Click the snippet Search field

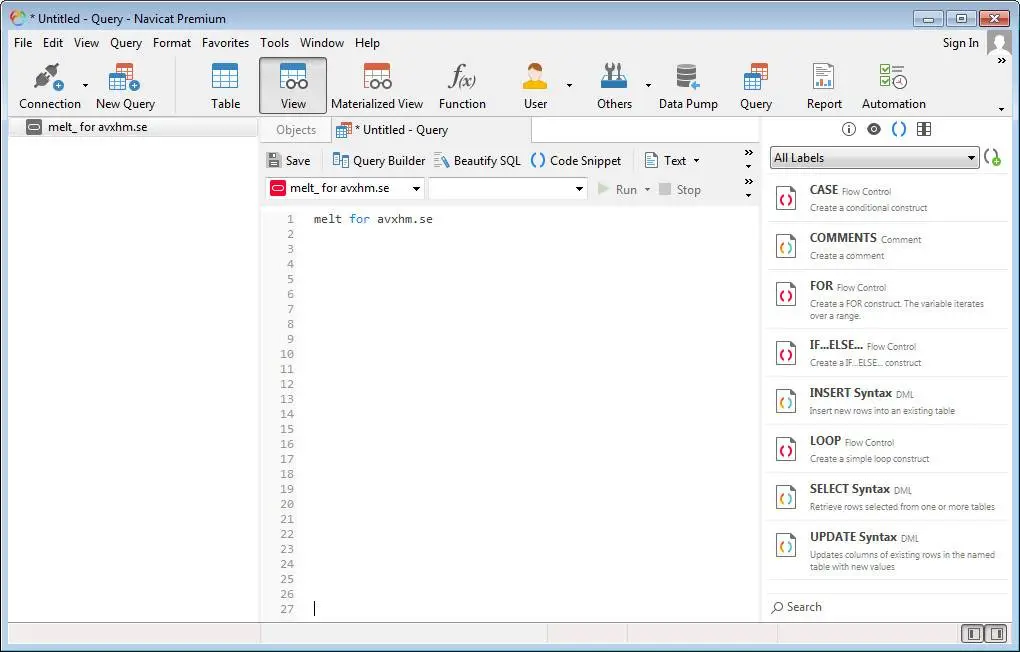pos(887,607)
